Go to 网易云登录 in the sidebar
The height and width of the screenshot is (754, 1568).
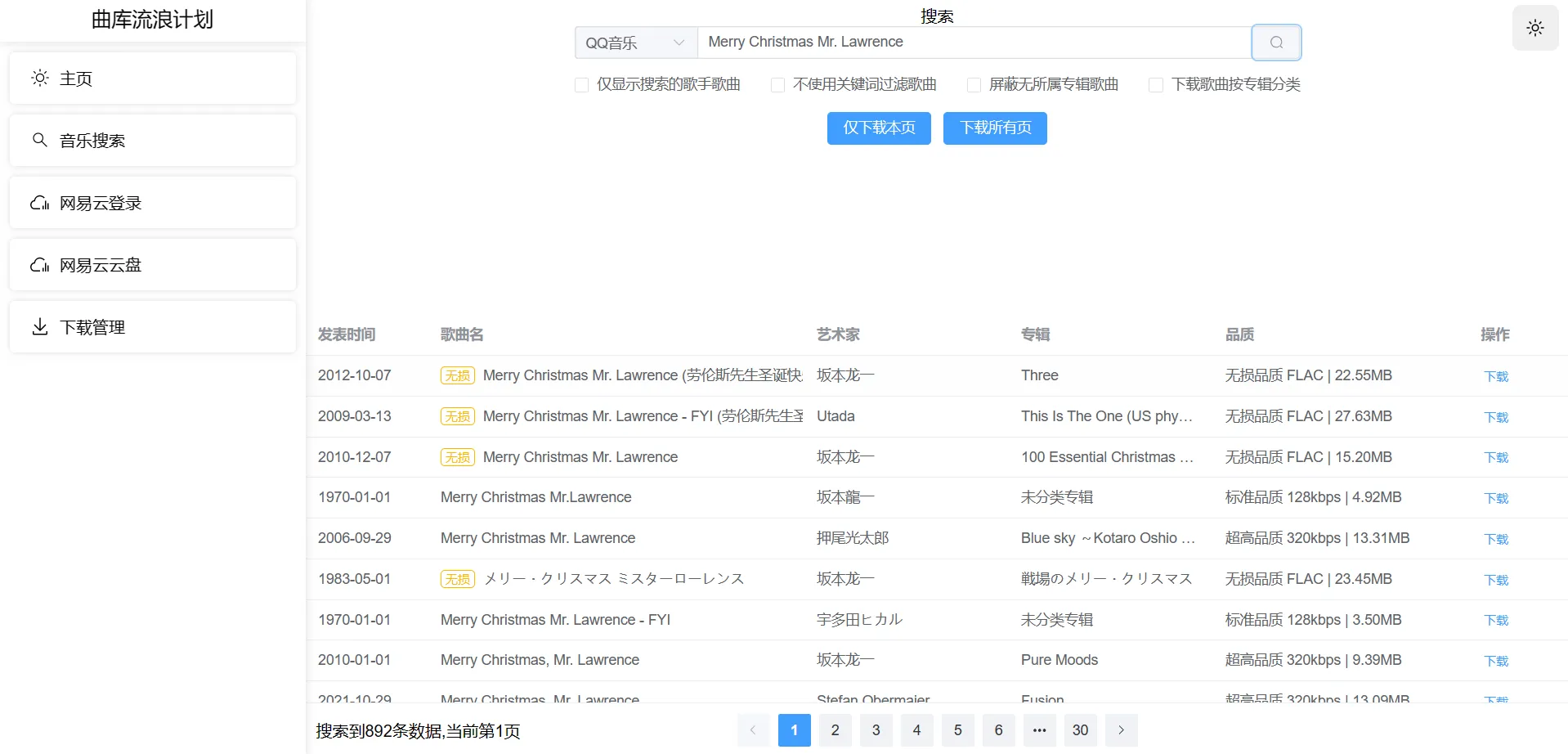[153, 203]
